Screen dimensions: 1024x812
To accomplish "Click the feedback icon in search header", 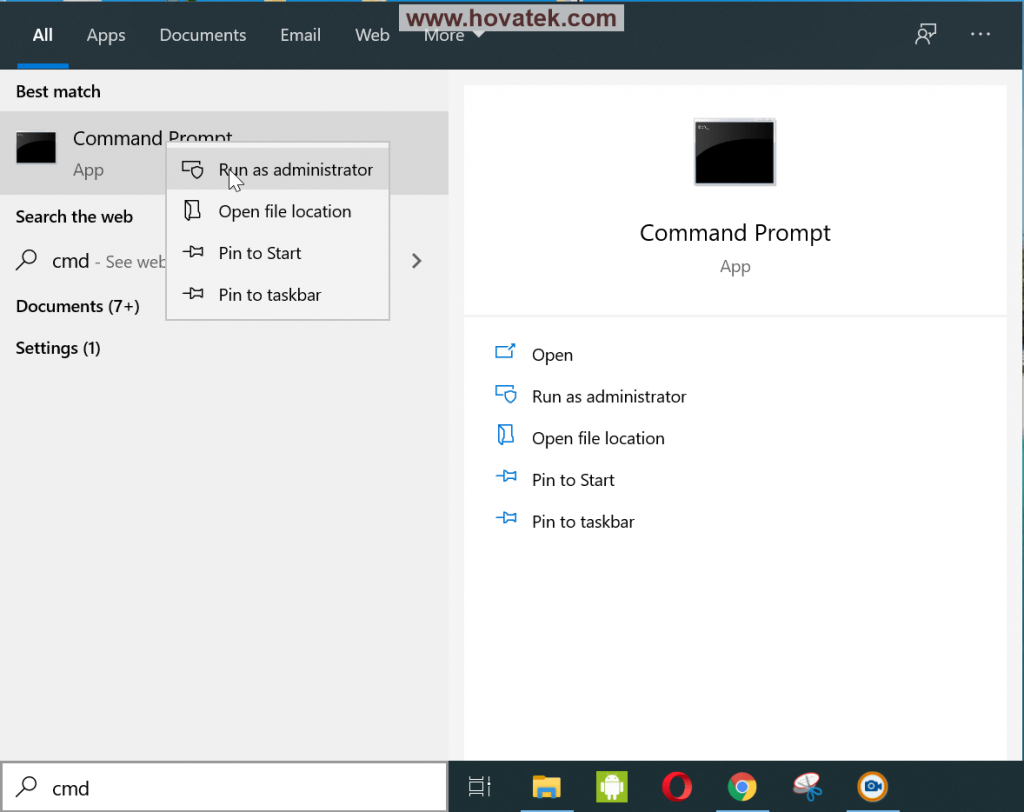I will click(925, 35).
